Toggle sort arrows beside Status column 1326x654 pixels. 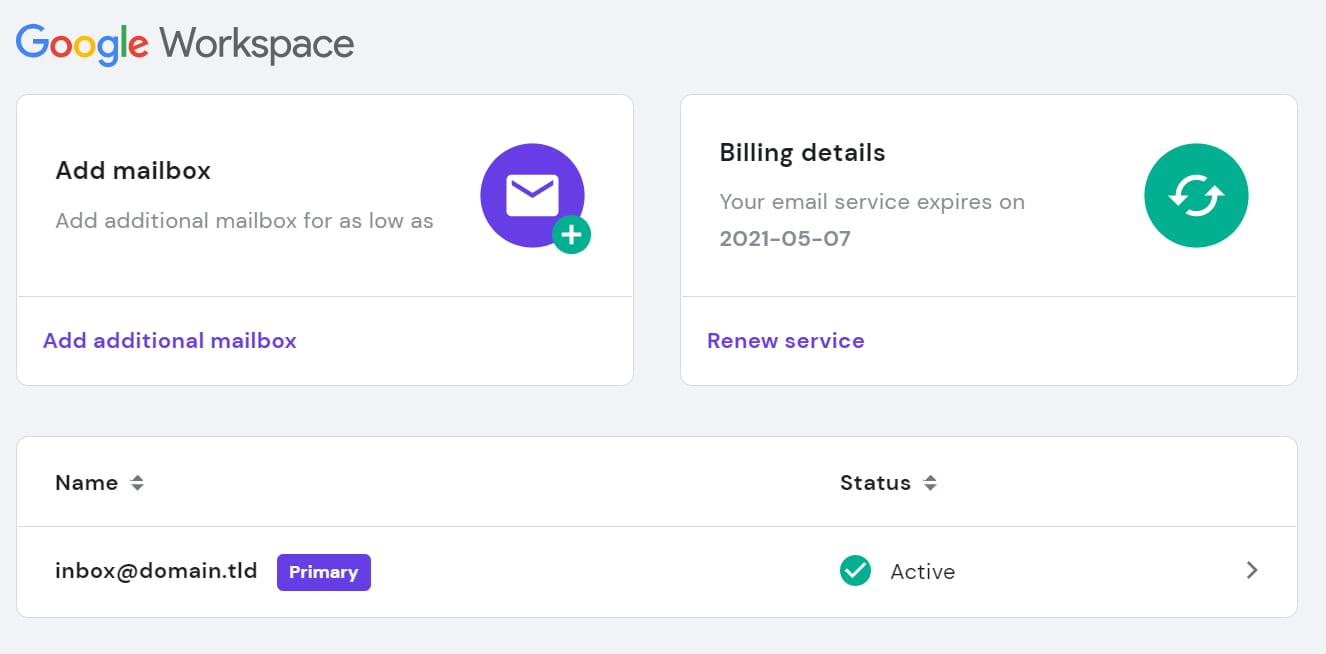[930, 483]
